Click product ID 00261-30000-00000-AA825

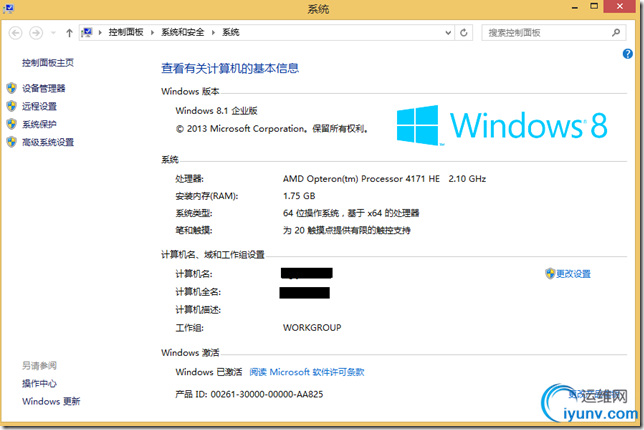click(x=267, y=394)
